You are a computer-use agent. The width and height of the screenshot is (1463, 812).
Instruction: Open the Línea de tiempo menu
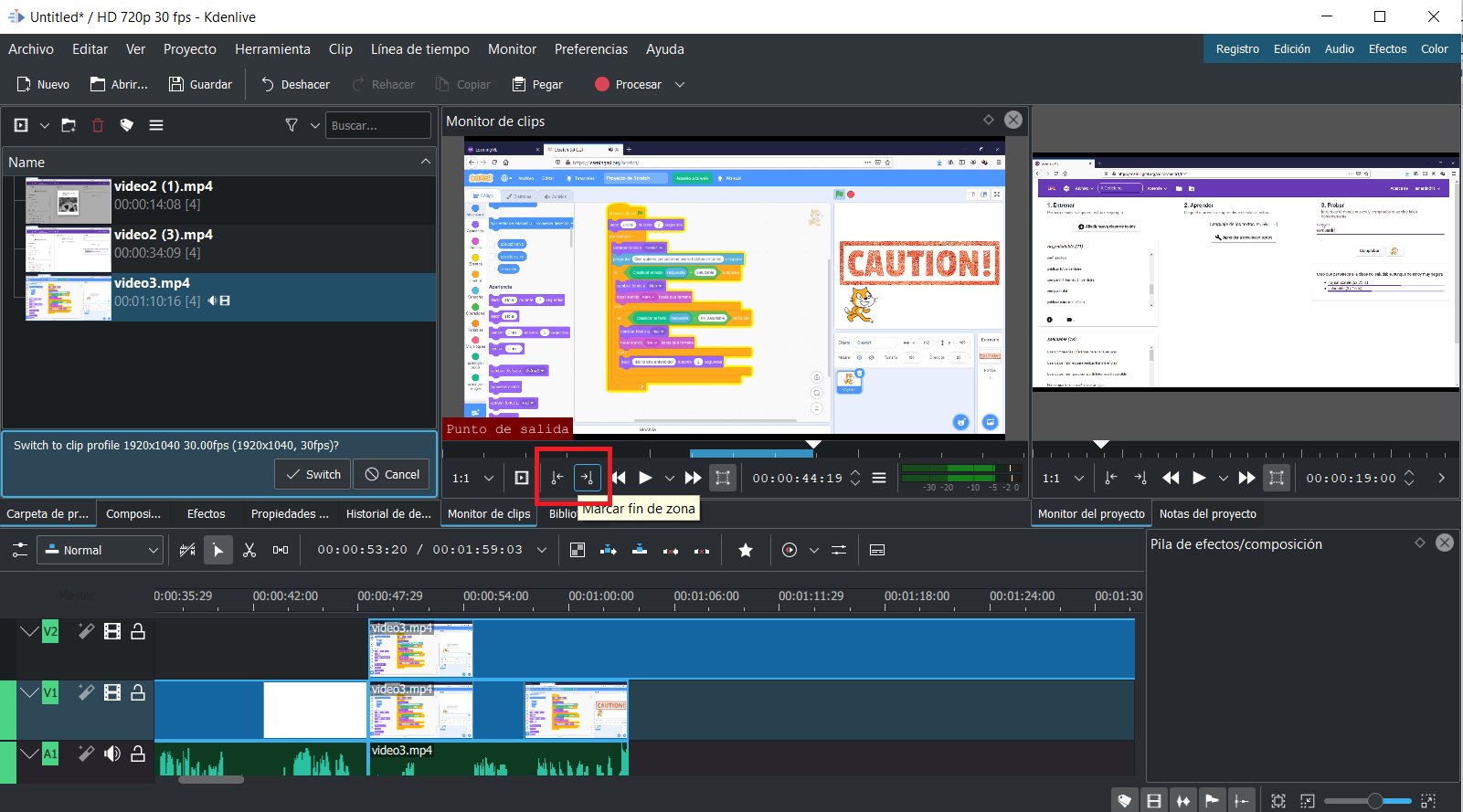pyautogui.click(x=420, y=49)
